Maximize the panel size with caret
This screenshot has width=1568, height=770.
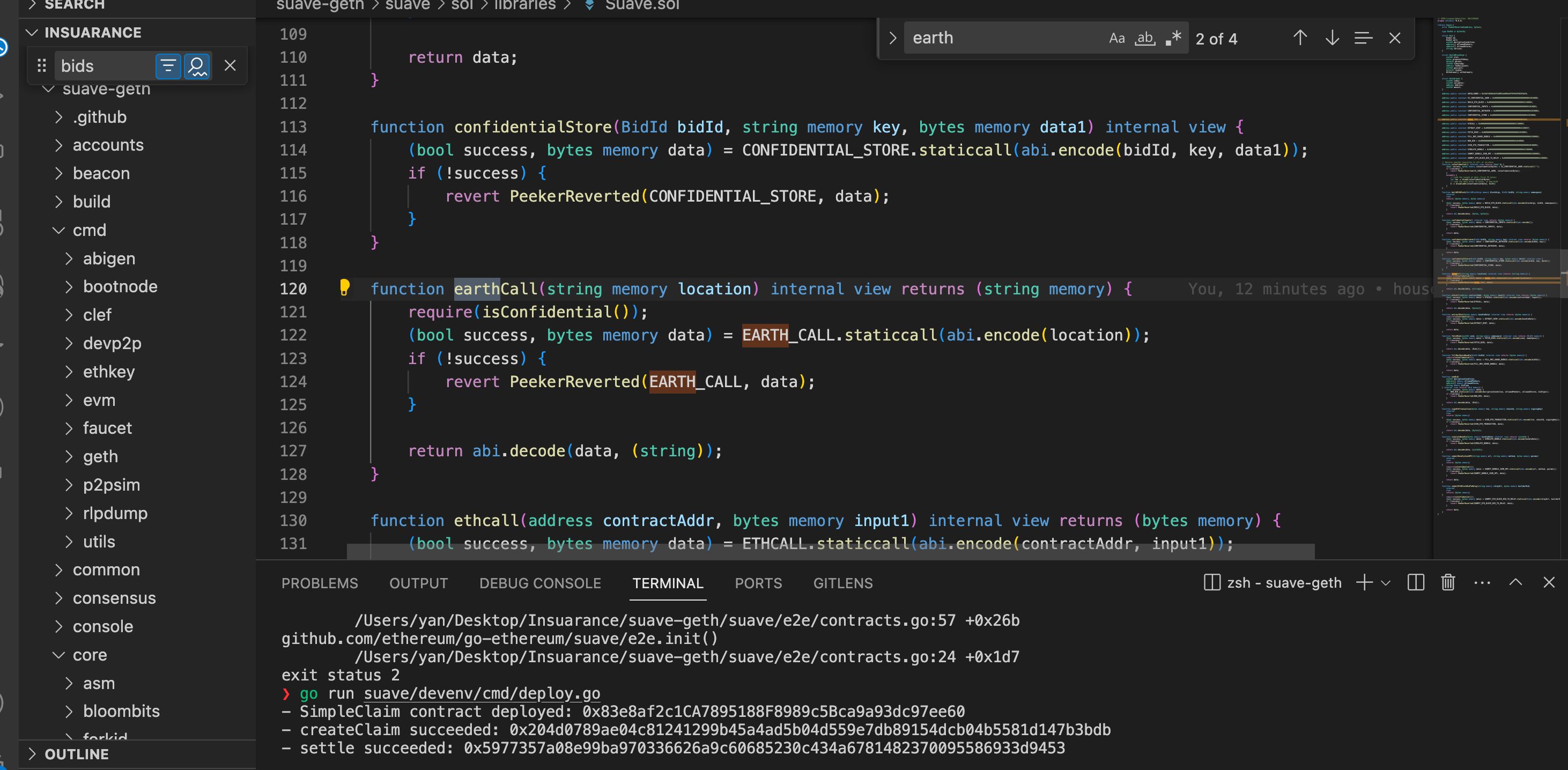coord(1515,582)
